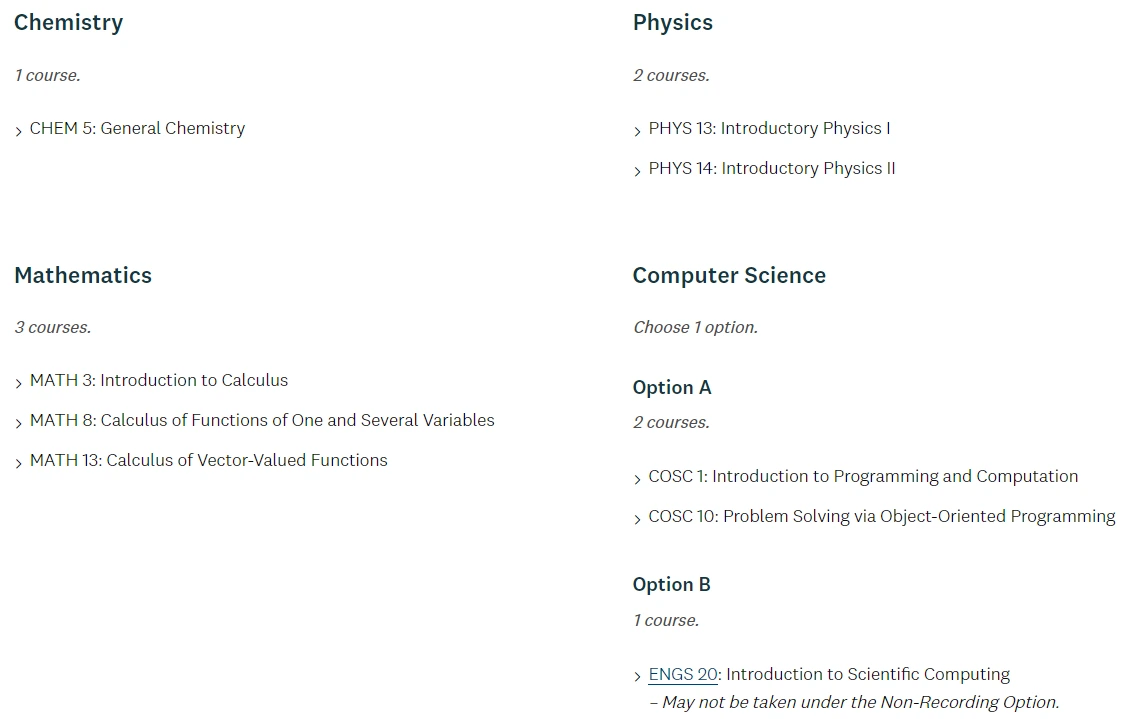Expand the COSC 10 course chevron

point(637,520)
